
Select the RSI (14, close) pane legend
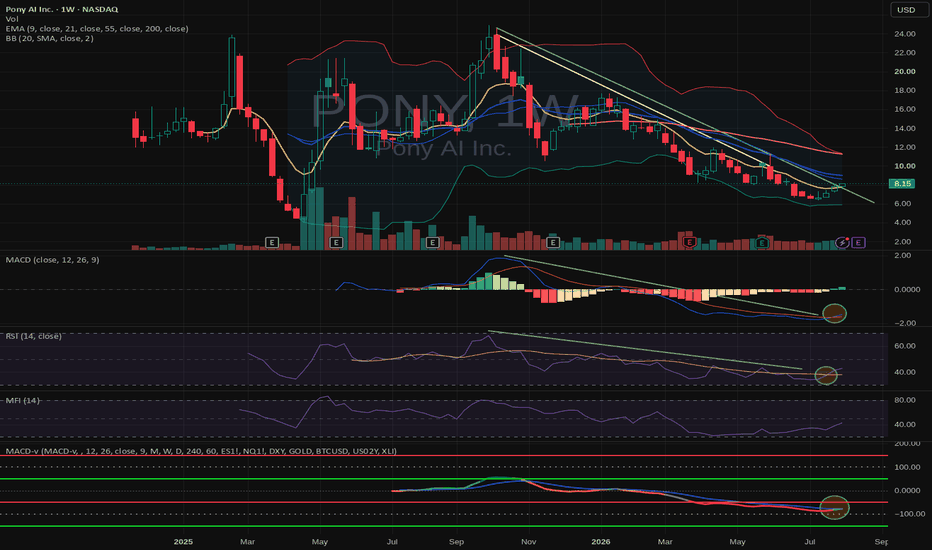point(33,336)
